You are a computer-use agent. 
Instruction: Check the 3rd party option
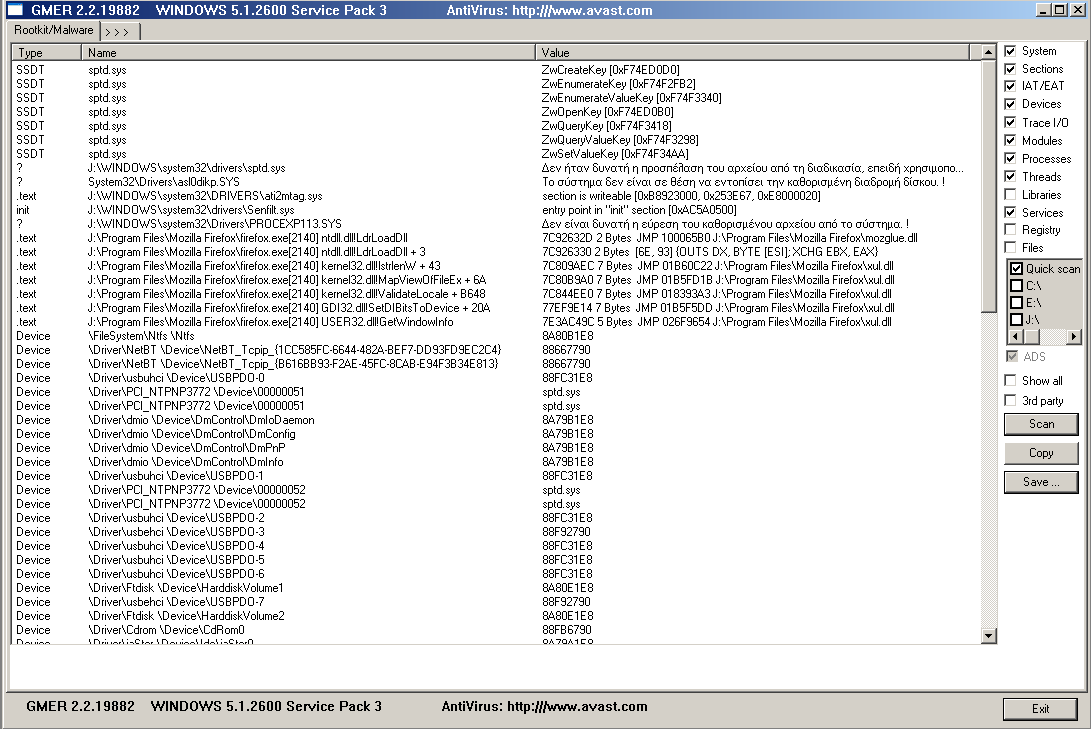point(1010,401)
